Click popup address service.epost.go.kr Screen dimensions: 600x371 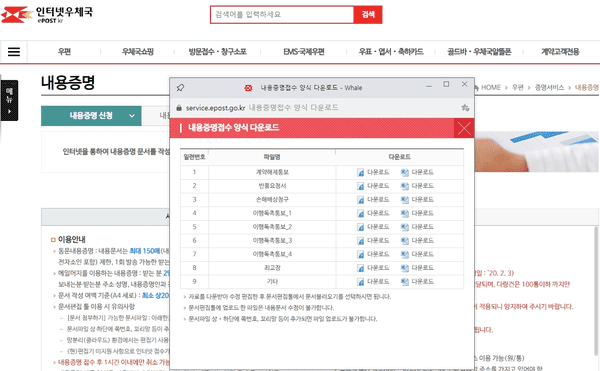[215, 108]
